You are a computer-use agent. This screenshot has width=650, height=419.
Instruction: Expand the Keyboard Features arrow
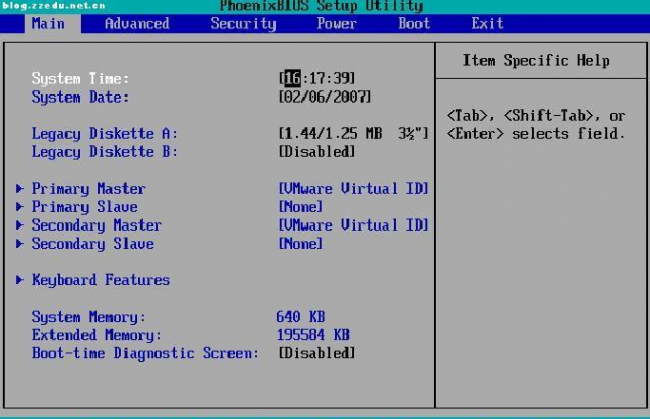[19, 280]
